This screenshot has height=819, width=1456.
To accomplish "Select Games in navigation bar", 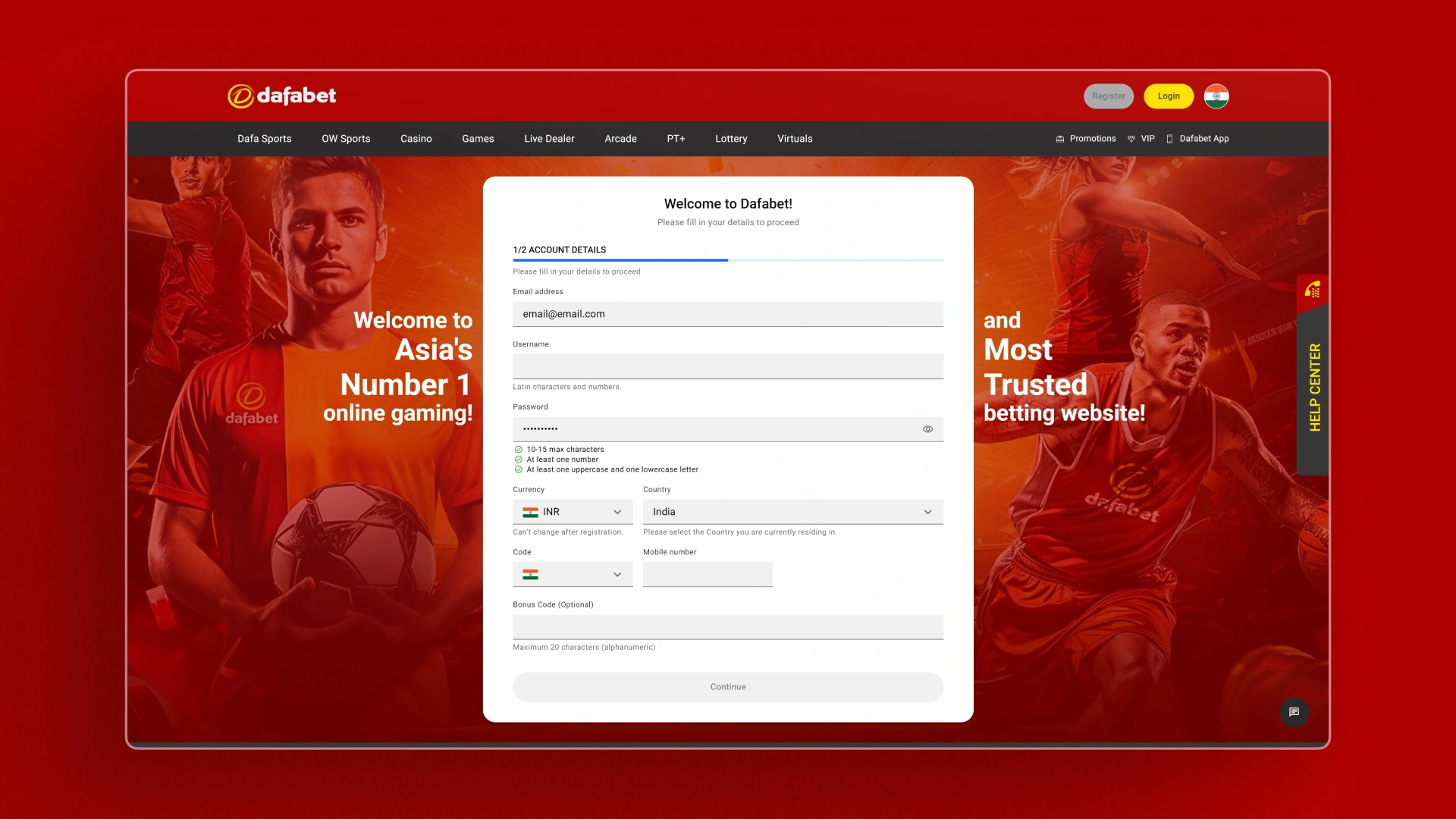I will coord(478,139).
